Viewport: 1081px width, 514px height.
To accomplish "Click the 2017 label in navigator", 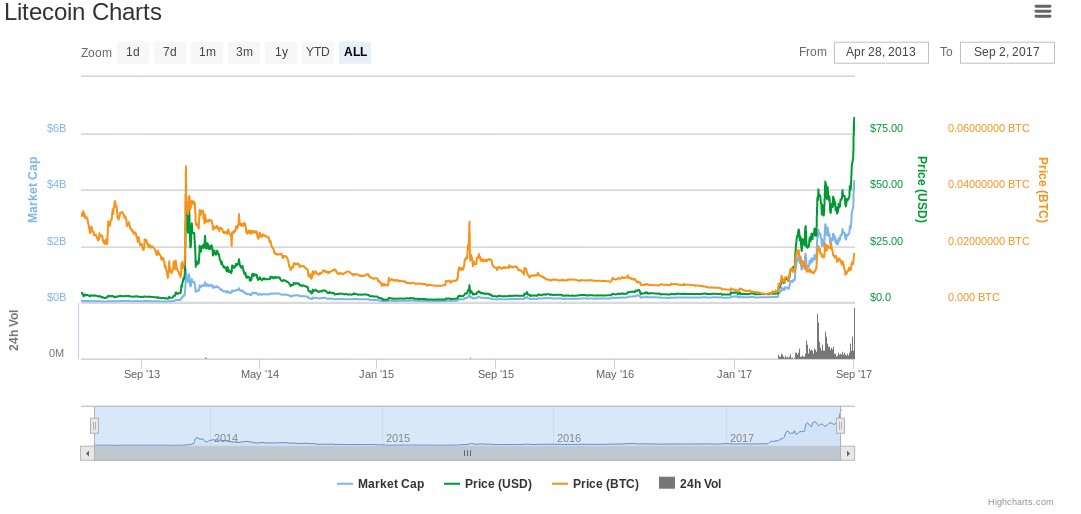I will [x=742, y=438].
